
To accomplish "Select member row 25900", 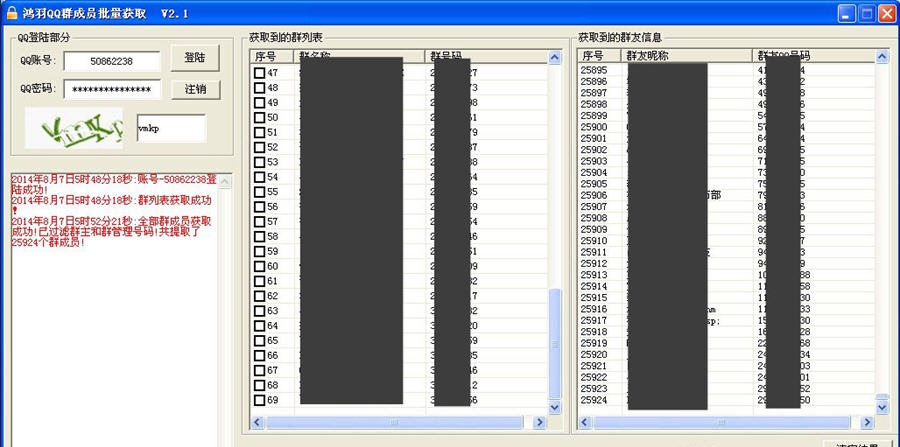I will pyautogui.click(x=727, y=127).
